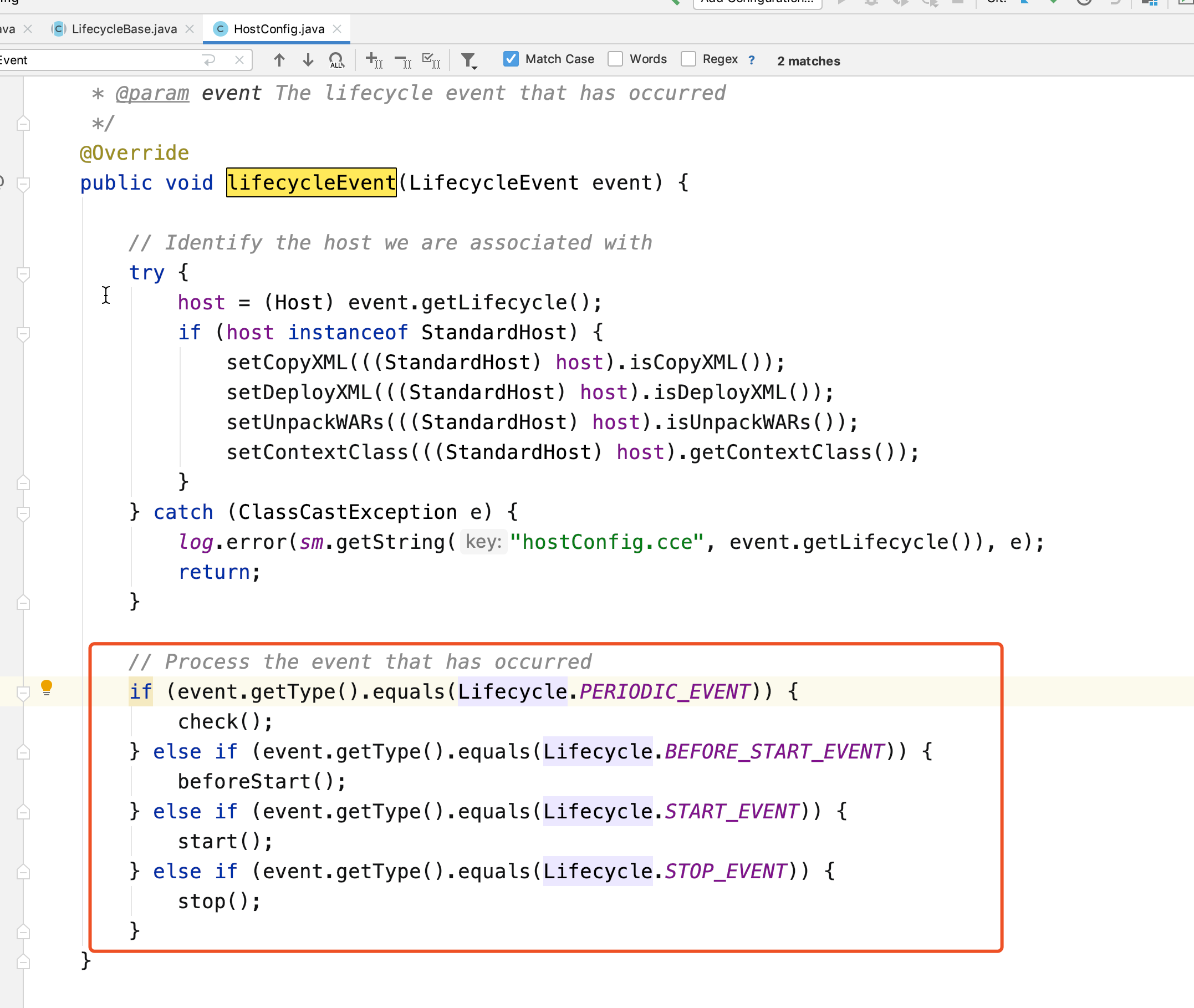1194x1008 pixels.
Task: Uncheck the Match Case checkbox
Action: (x=511, y=59)
